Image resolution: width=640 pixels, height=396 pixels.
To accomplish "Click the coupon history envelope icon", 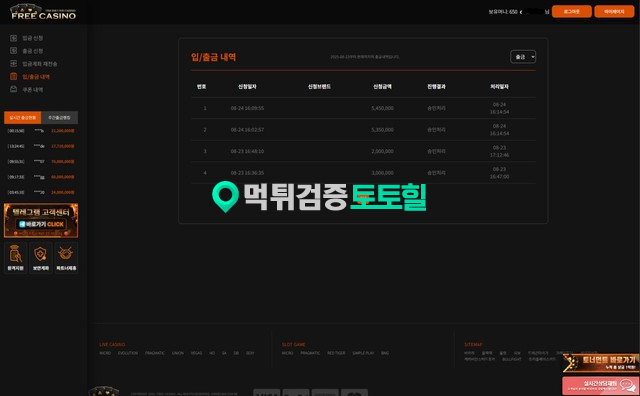I will (x=13, y=89).
